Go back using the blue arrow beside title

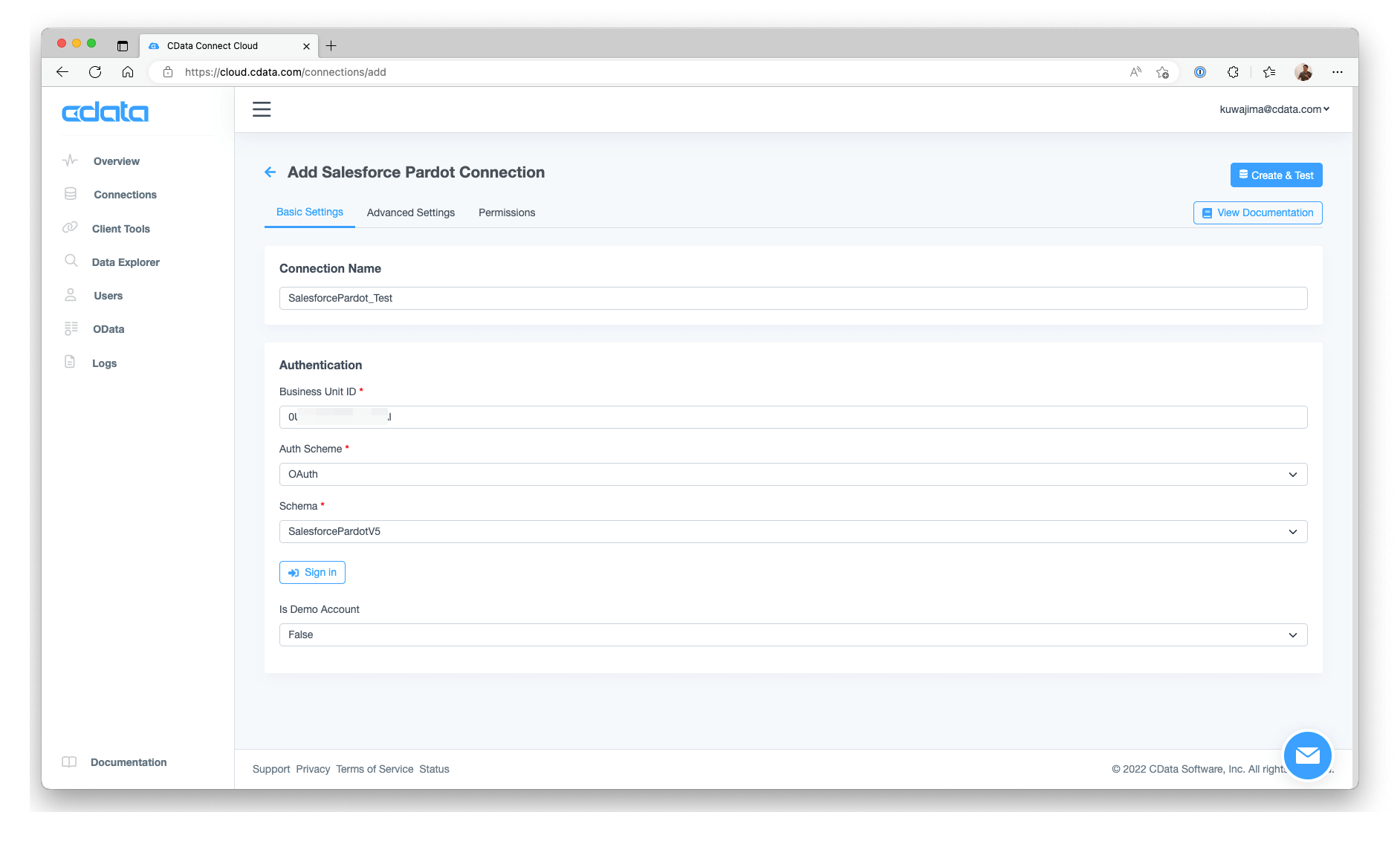270,172
